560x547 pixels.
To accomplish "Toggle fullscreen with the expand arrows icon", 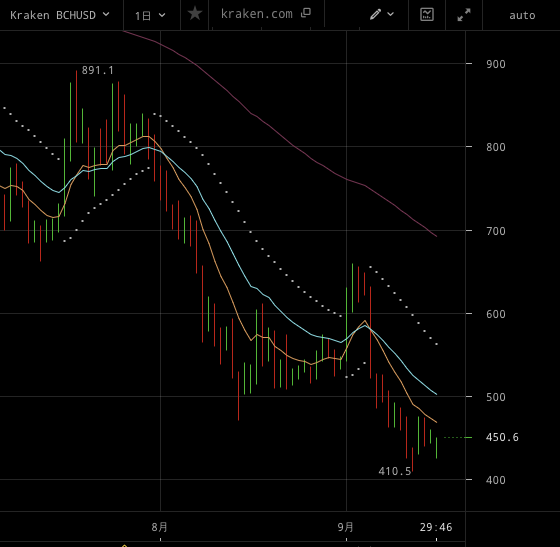I will pyautogui.click(x=464, y=15).
